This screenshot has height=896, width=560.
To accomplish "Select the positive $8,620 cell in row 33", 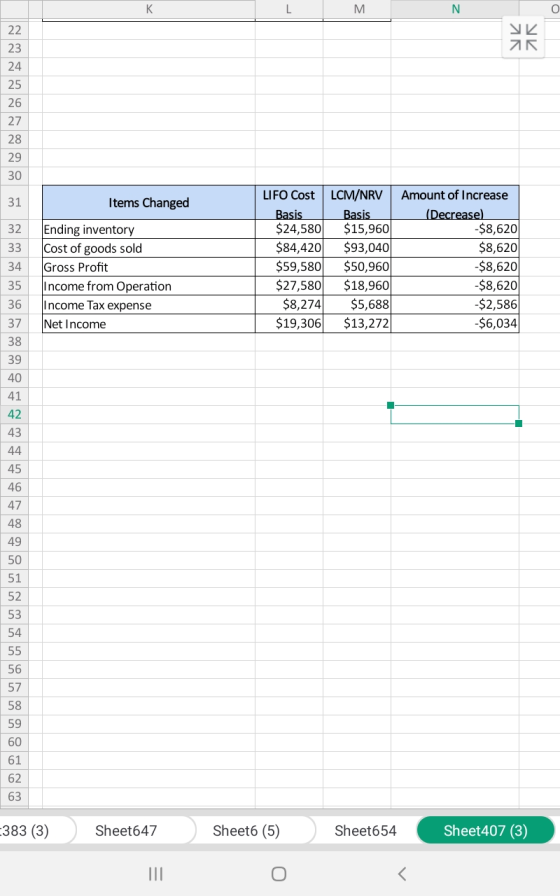I will 455,248.
